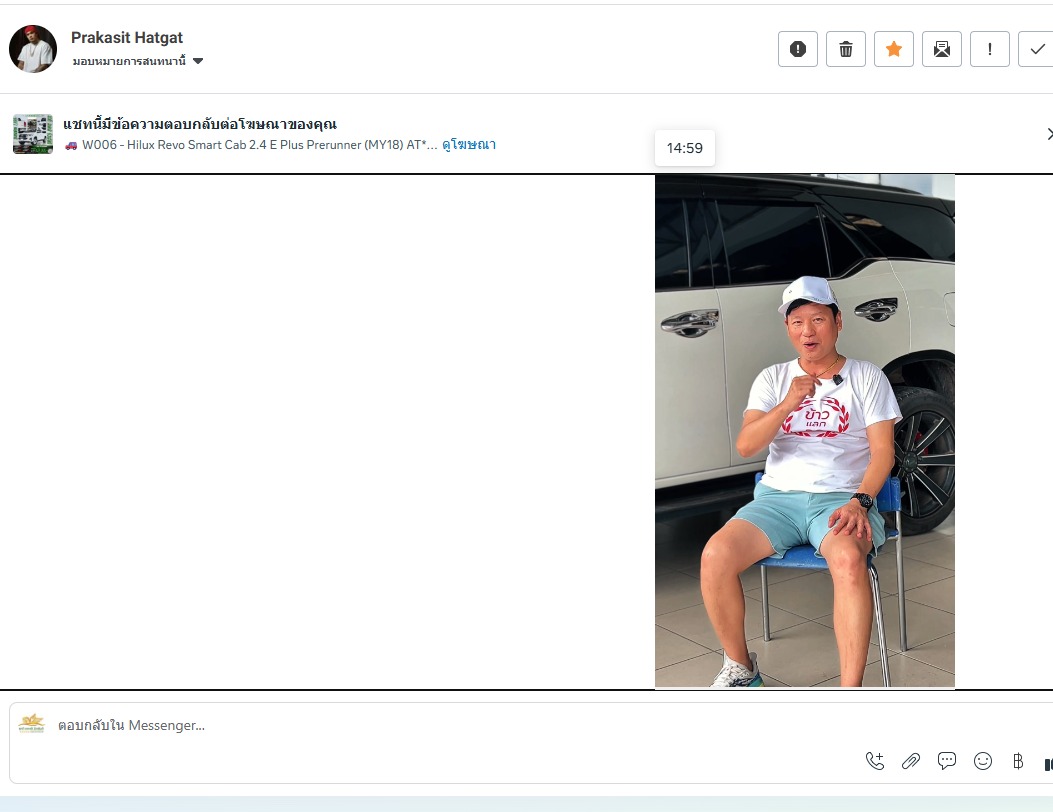Open the Hilux Revo ad thumbnail
The width and height of the screenshot is (1053, 812).
33,134
